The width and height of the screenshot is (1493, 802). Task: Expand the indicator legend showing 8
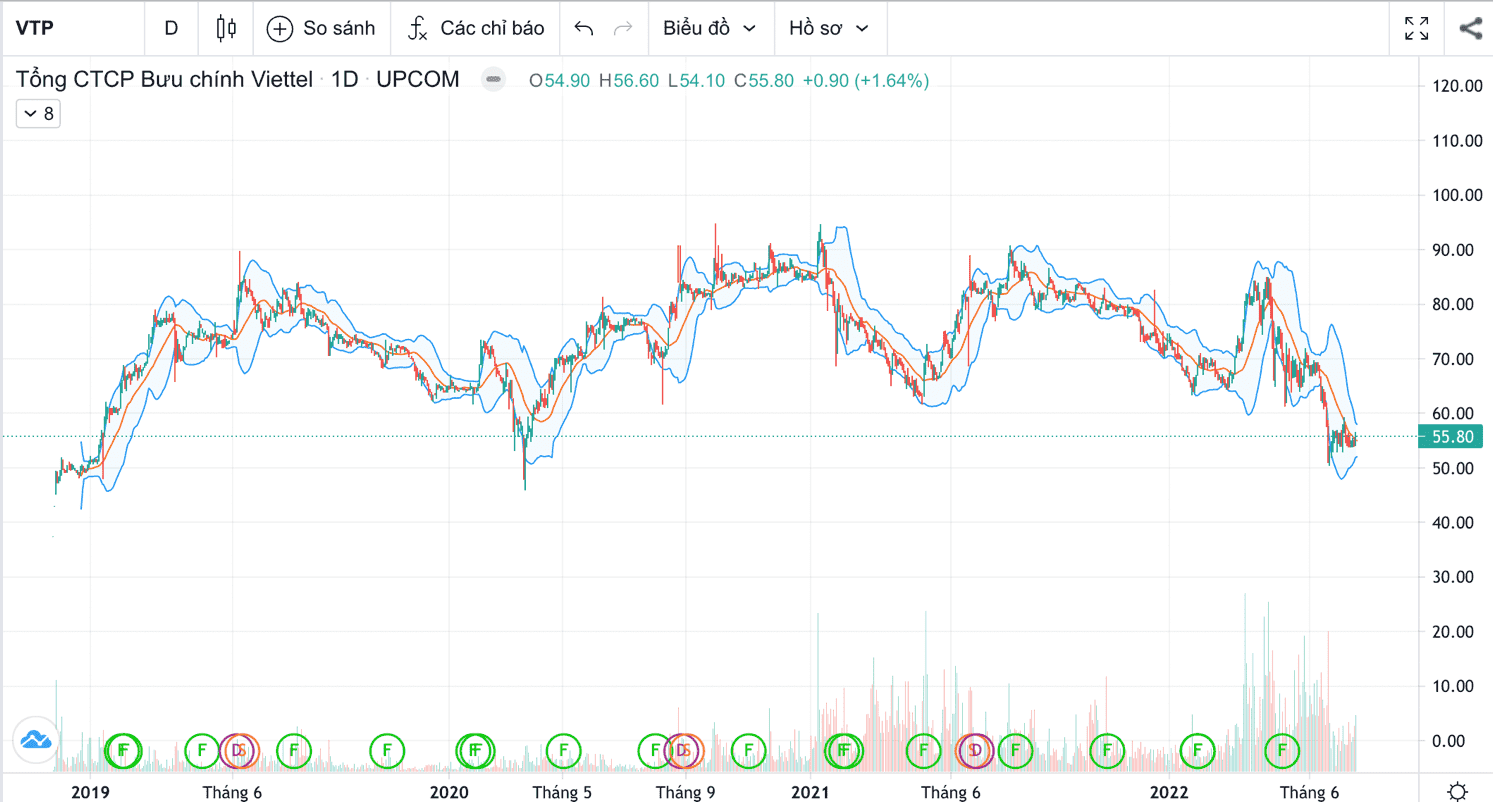tap(38, 114)
